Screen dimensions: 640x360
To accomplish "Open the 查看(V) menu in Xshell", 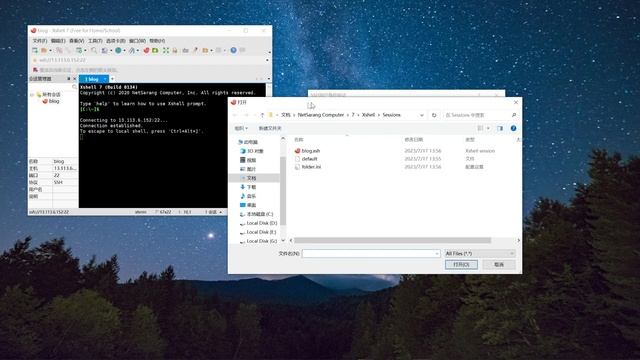I will pos(76,41).
